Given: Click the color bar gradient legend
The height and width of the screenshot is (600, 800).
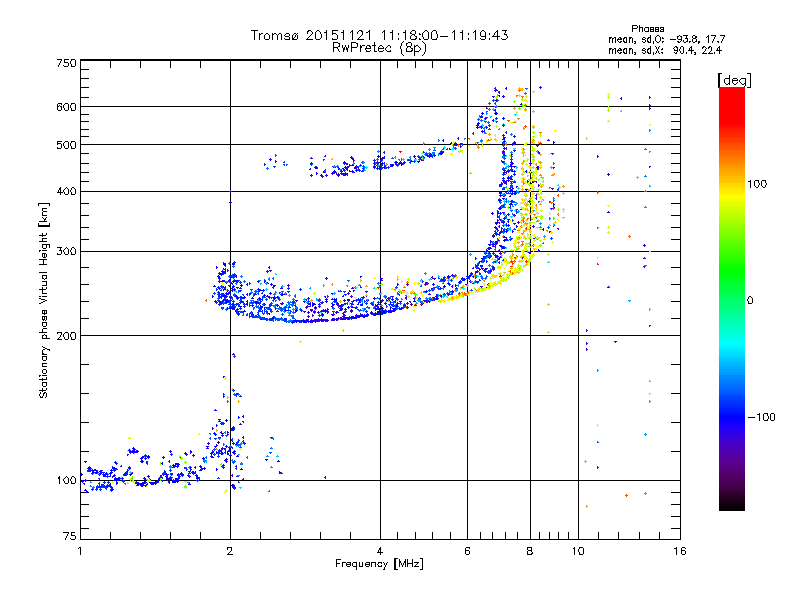Looking at the screenshot, I should [732, 298].
